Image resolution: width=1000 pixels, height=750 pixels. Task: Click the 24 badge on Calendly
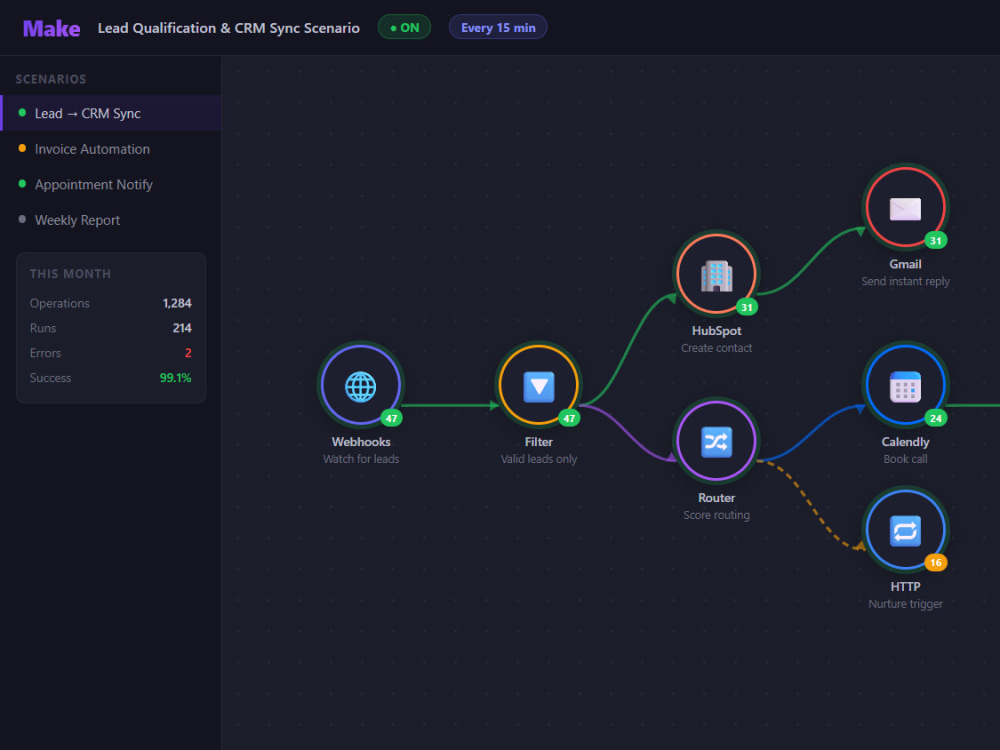(936, 418)
